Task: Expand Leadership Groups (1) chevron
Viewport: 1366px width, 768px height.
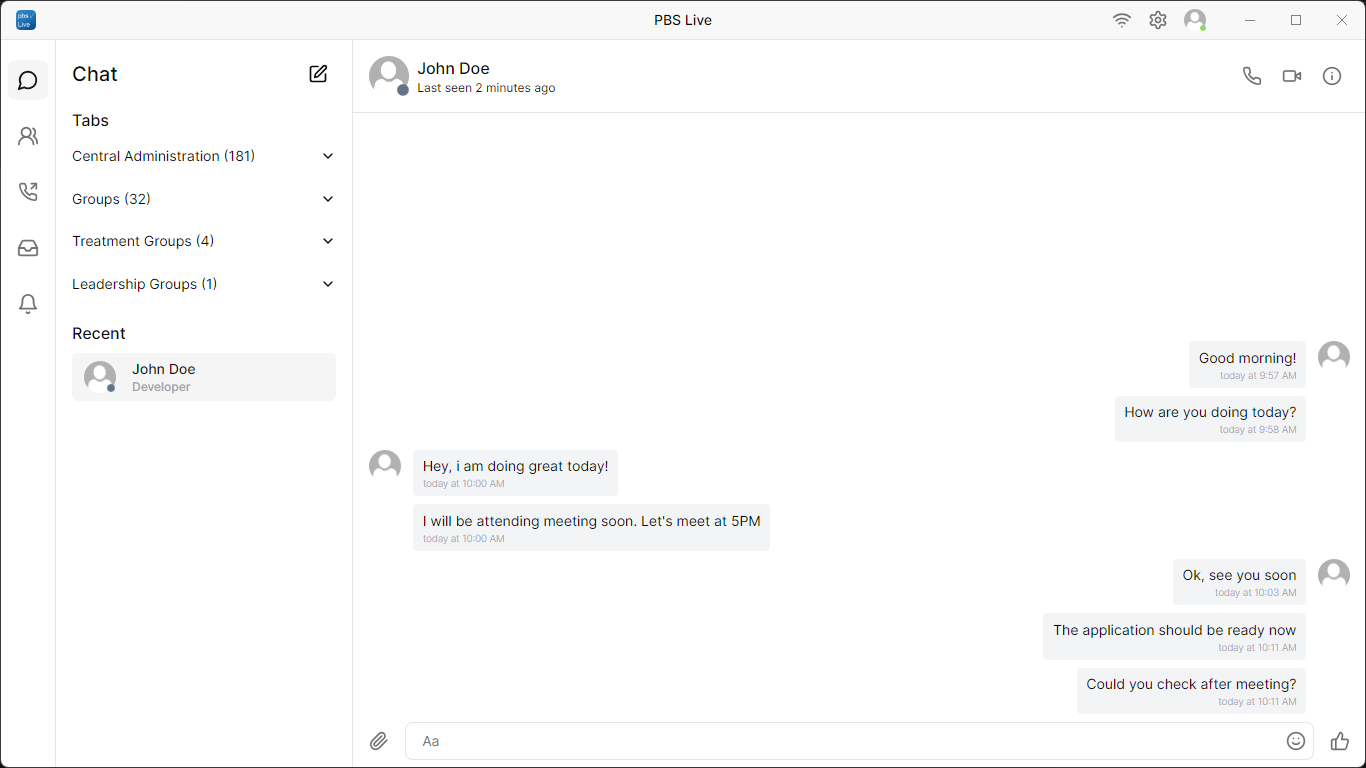Action: point(328,285)
